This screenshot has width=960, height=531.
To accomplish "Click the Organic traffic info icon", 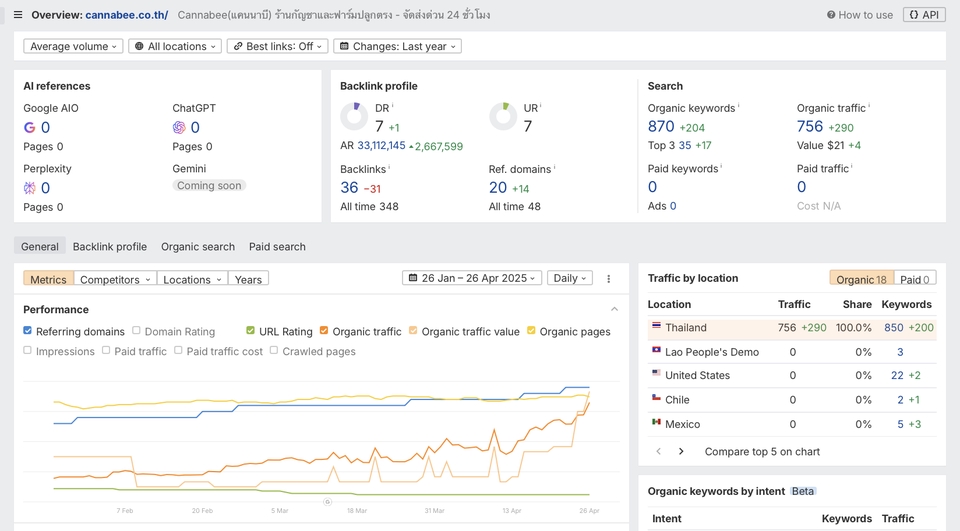I will (869, 105).
